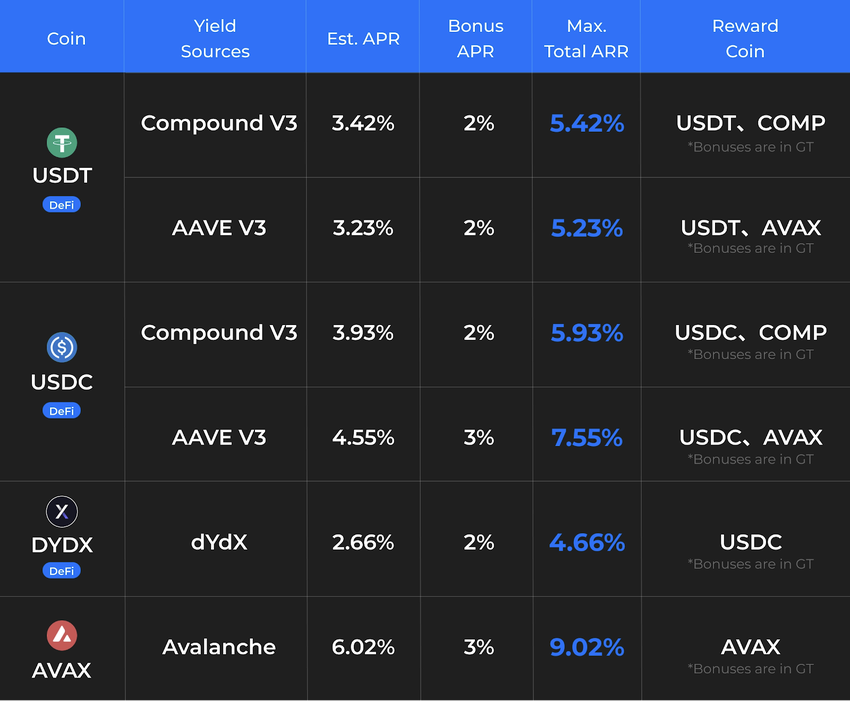
Task: Open the 7.55% Max Total ARR value
Action: (x=586, y=438)
